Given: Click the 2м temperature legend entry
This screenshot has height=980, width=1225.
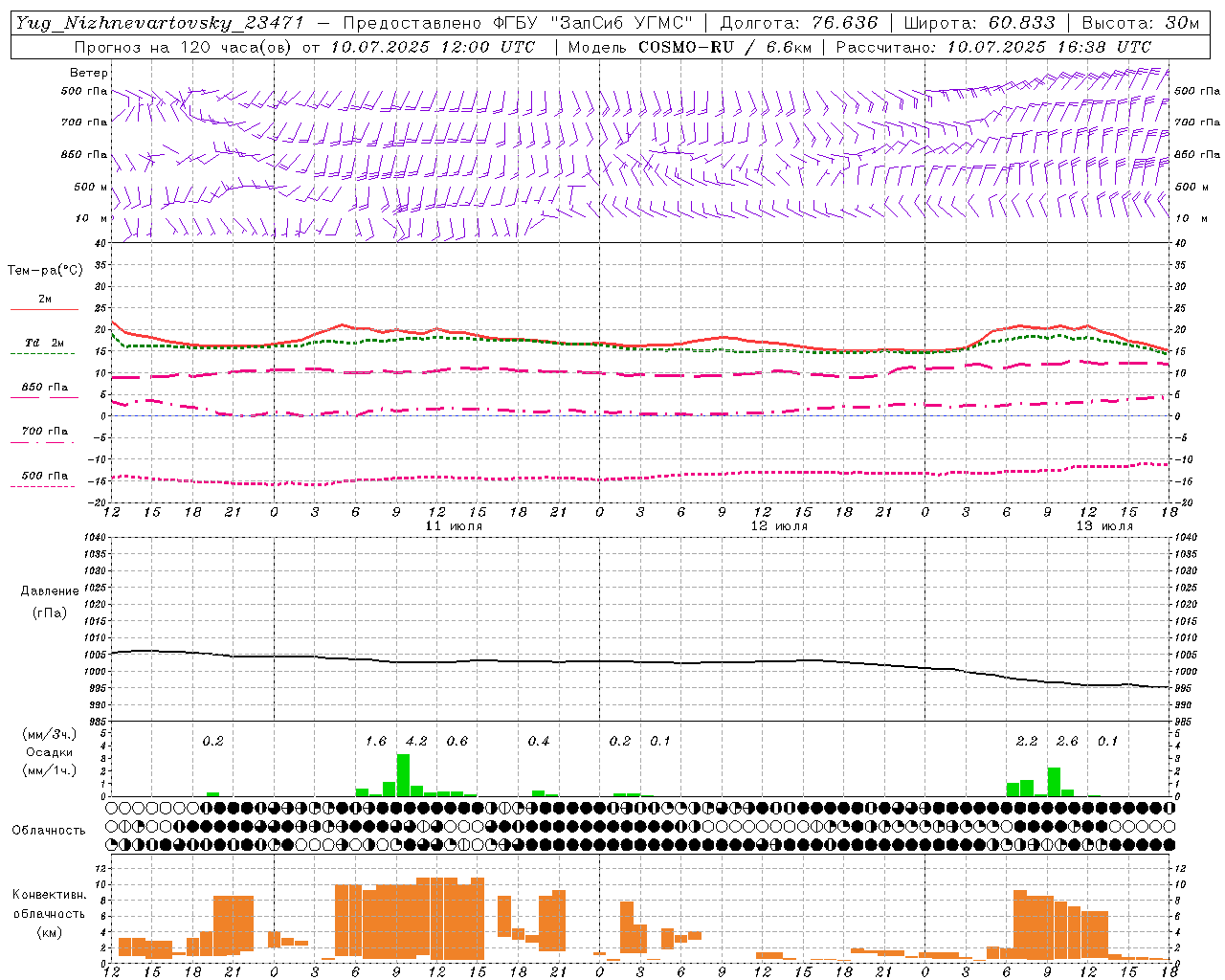Looking at the screenshot, I should point(45,300).
